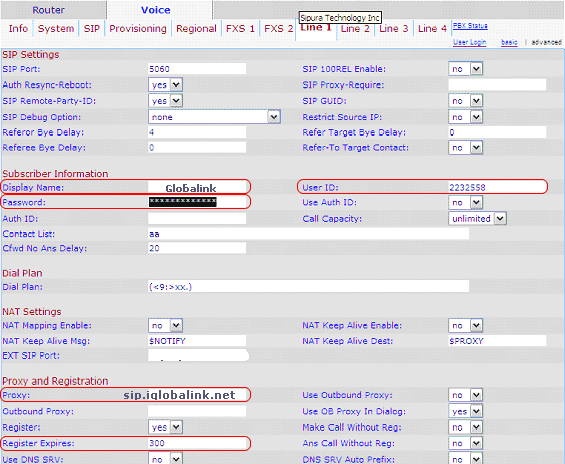Change the Register yes/no dropdown
The height and width of the screenshot is (464, 565).
point(165,427)
